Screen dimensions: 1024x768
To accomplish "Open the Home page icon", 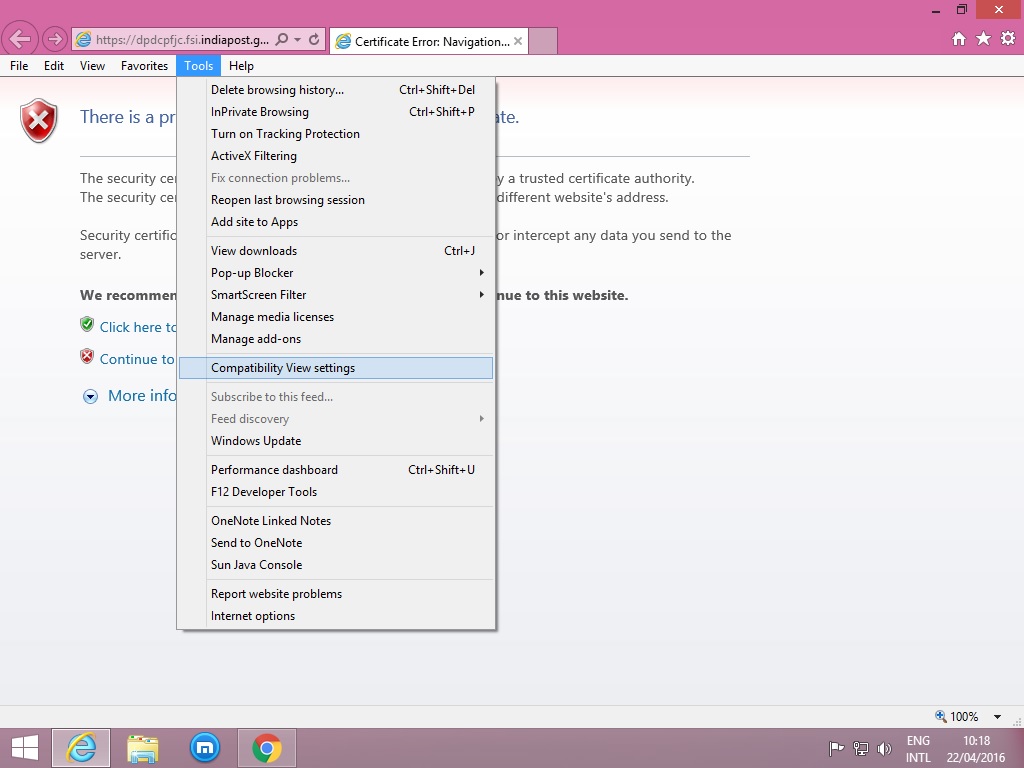I will coord(959,39).
